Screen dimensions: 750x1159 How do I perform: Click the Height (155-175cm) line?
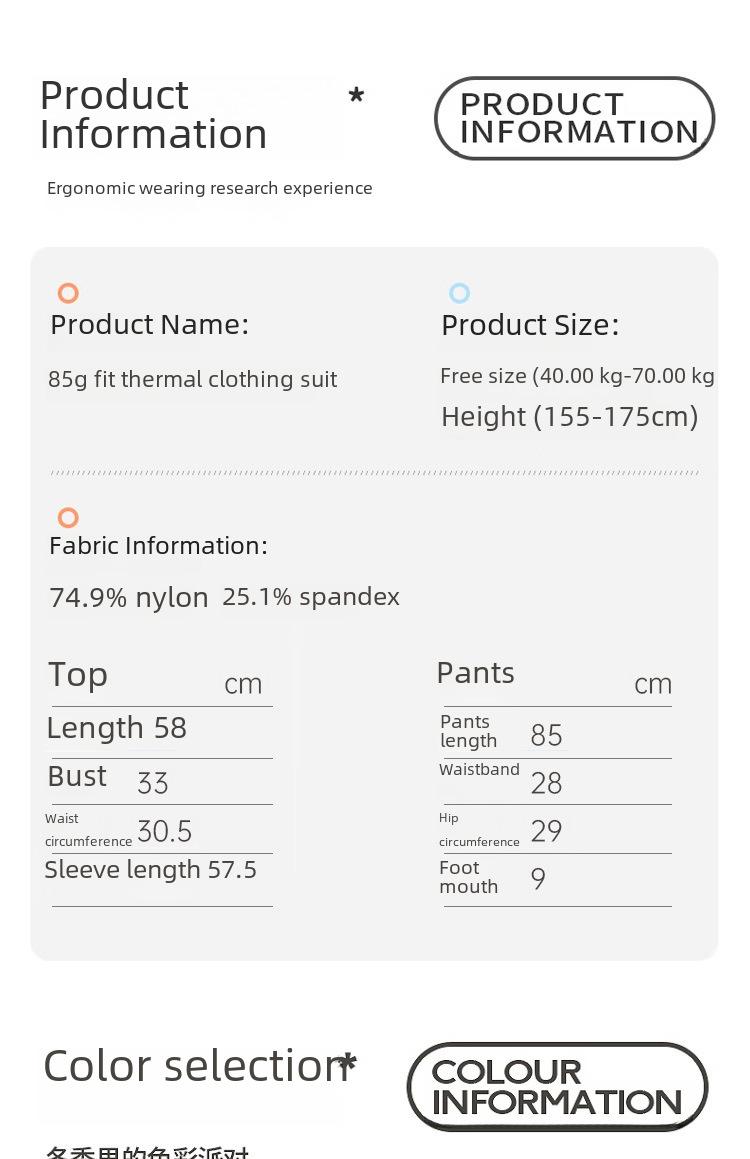tap(570, 417)
